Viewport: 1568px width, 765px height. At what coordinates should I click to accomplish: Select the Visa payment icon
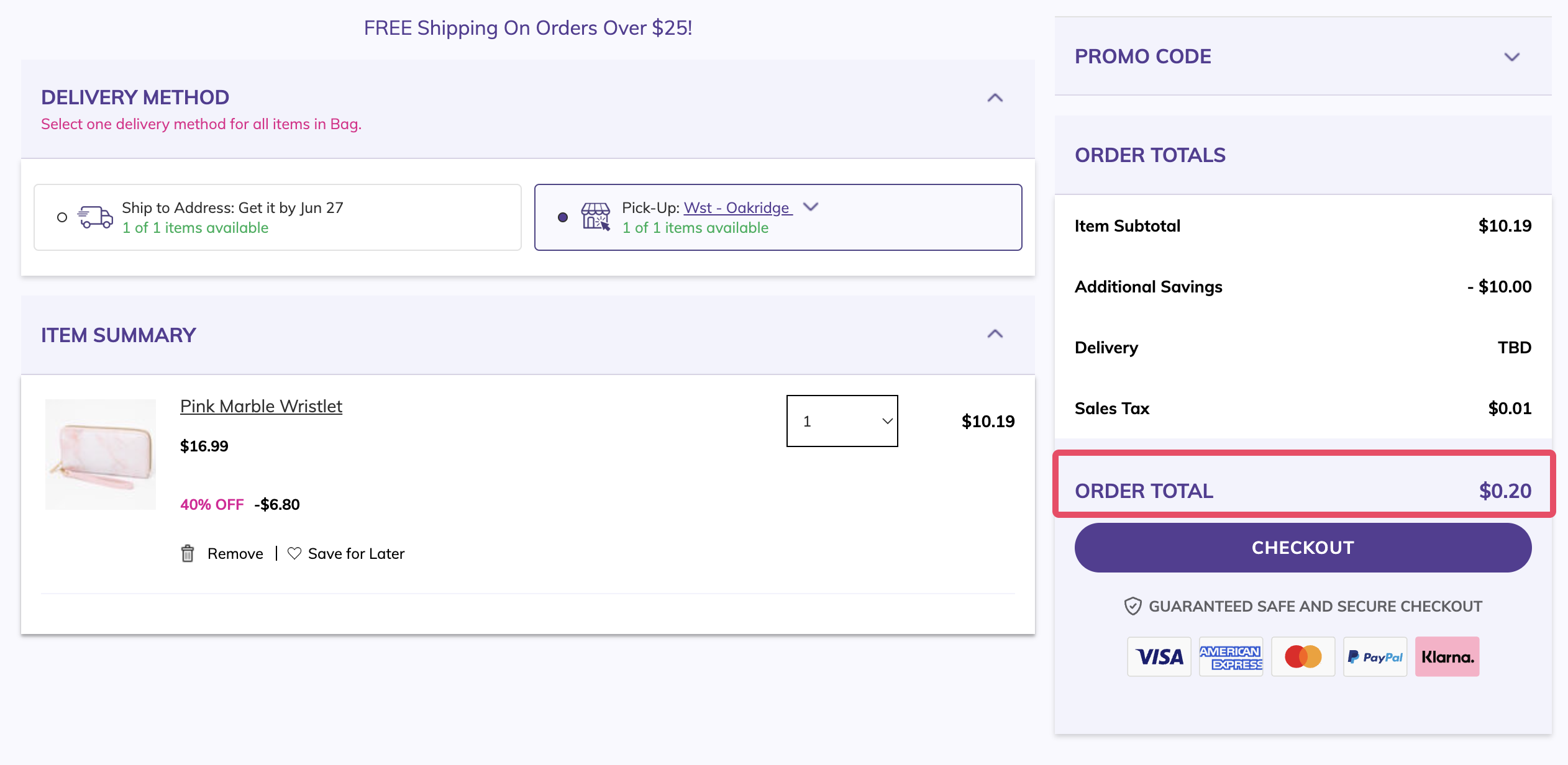click(1159, 656)
